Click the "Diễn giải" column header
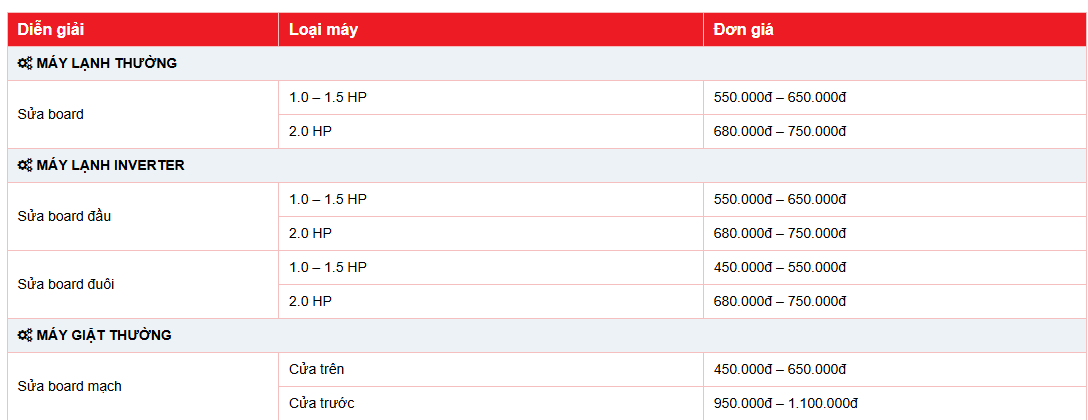This screenshot has width=1088, height=420. click(x=50, y=29)
